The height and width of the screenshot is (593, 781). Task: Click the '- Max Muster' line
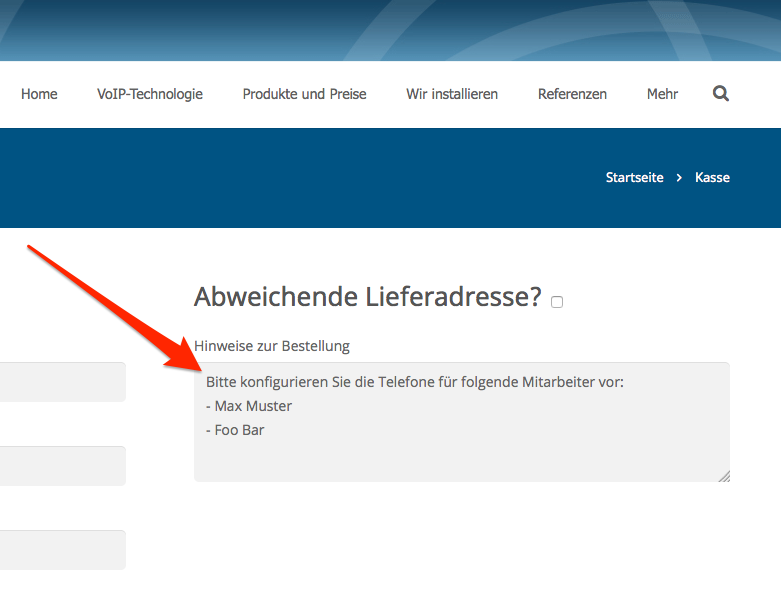coord(249,406)
